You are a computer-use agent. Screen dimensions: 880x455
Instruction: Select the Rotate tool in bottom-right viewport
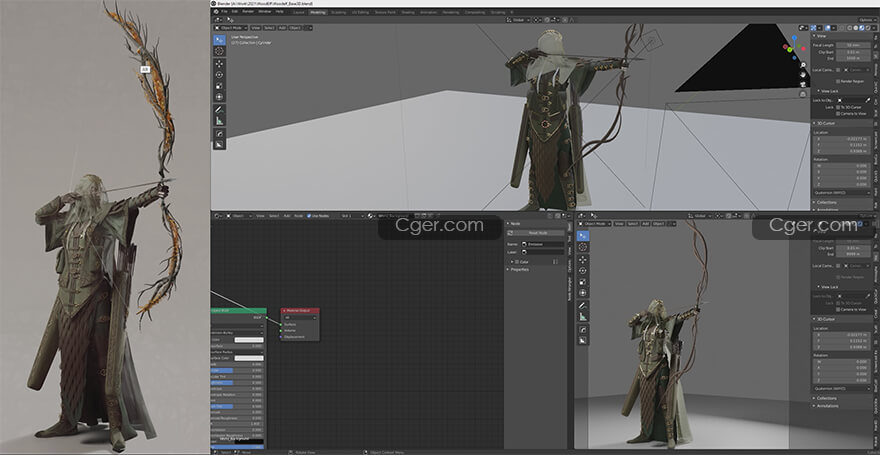(x=583, y=270)
